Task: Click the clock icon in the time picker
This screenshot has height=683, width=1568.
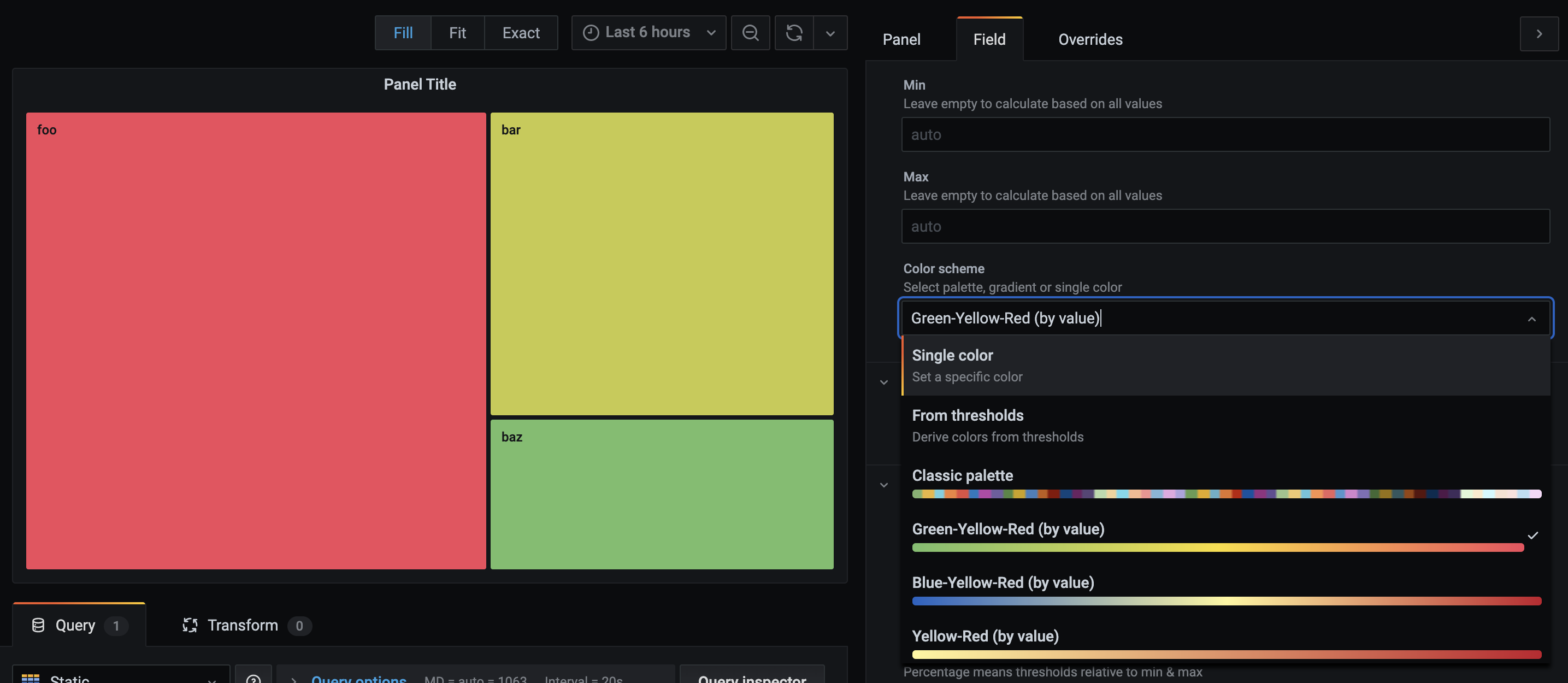Action: click(590, 32)
